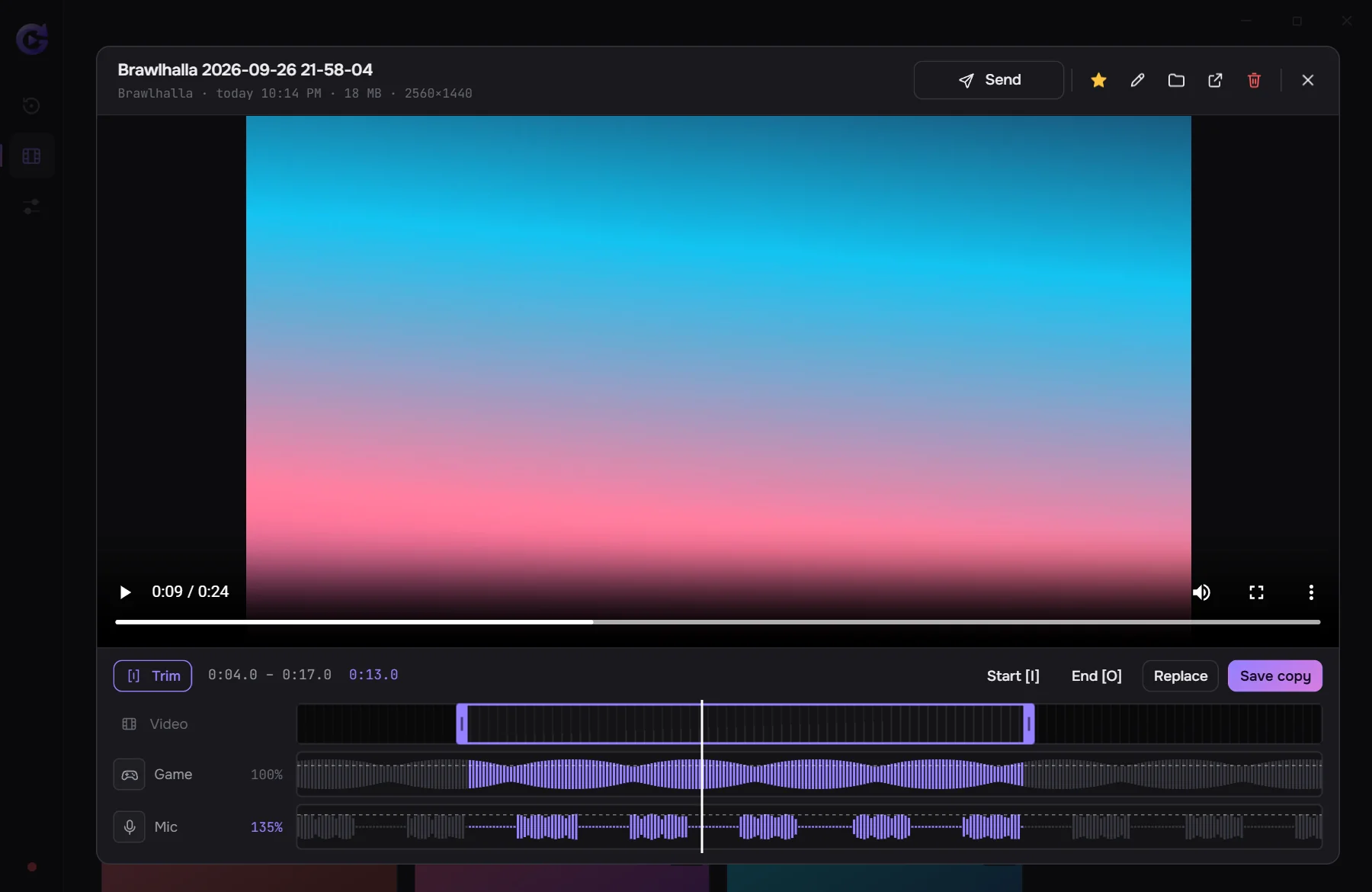This screenshot has width=1372, height=892.
Task: Click the selected duration 0:13.0
Action: 373,675
